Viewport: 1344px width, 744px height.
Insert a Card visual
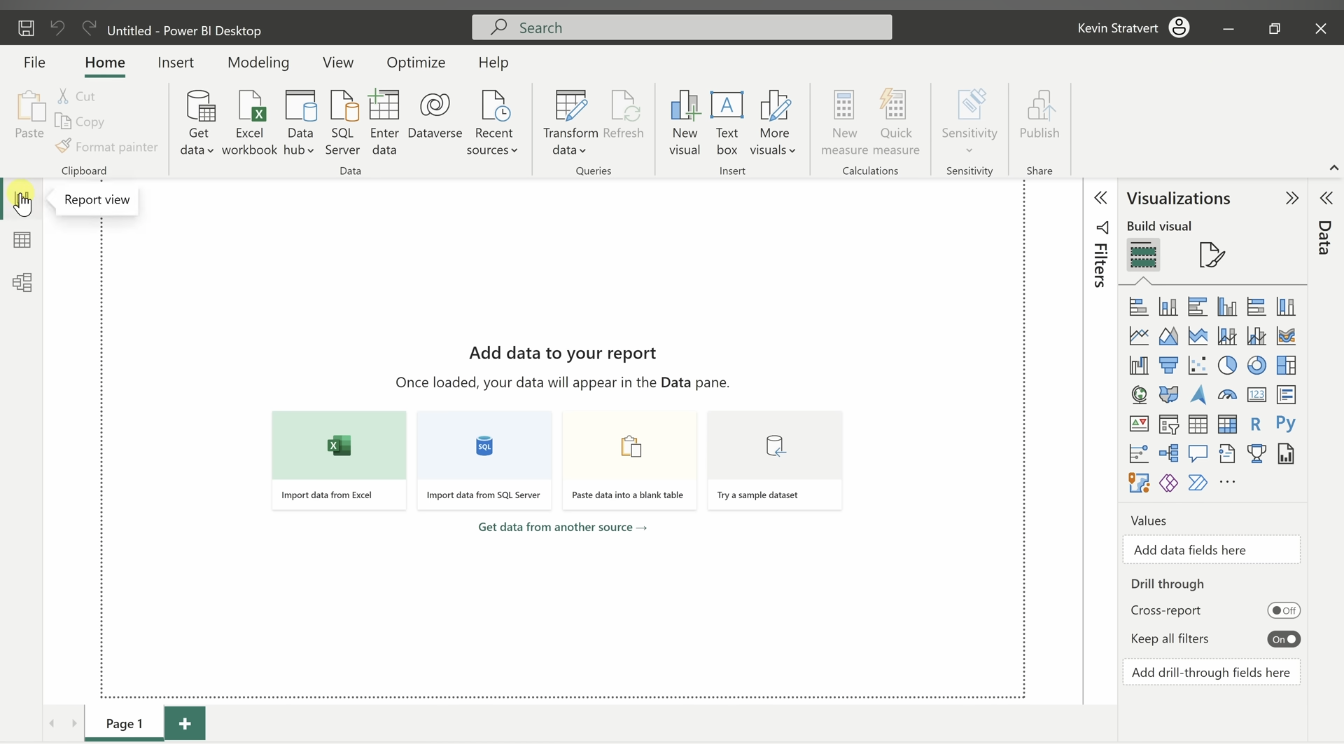[1256, 395]
